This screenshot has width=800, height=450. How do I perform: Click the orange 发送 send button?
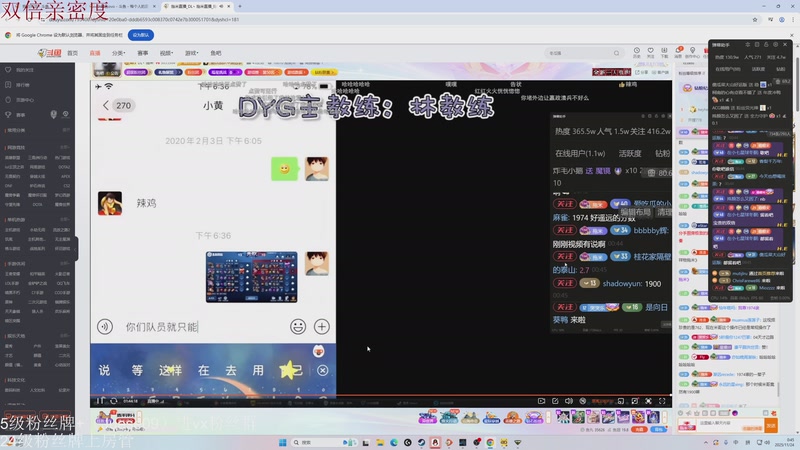[x=771, y=425]
